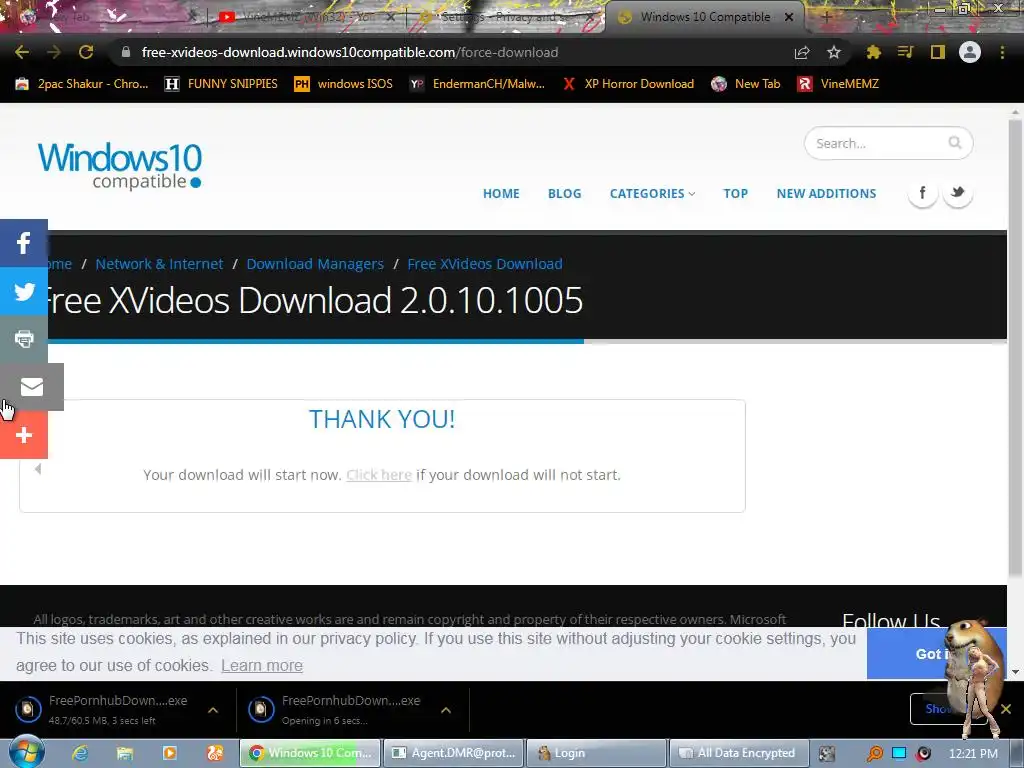The height and width of the screenshot is (768, 1024).
Task: Toggle the side panel icon
Action: click(938, 52)
